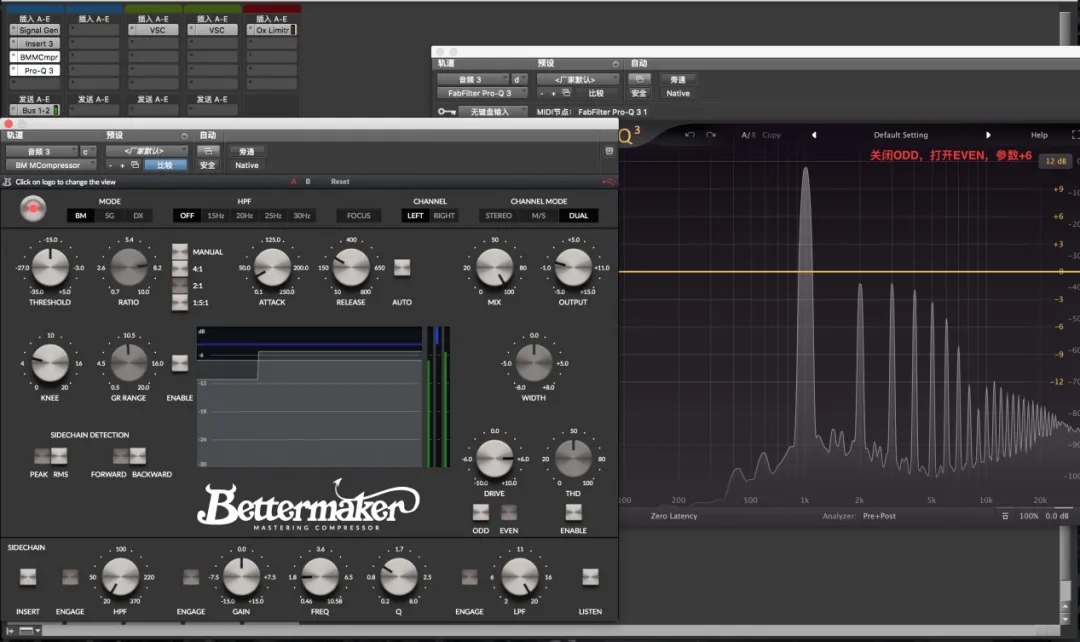The image size is (1080, 642).
Task: Switch sidechain detection to BACKWARD
Action: click(x=138, y=456)
